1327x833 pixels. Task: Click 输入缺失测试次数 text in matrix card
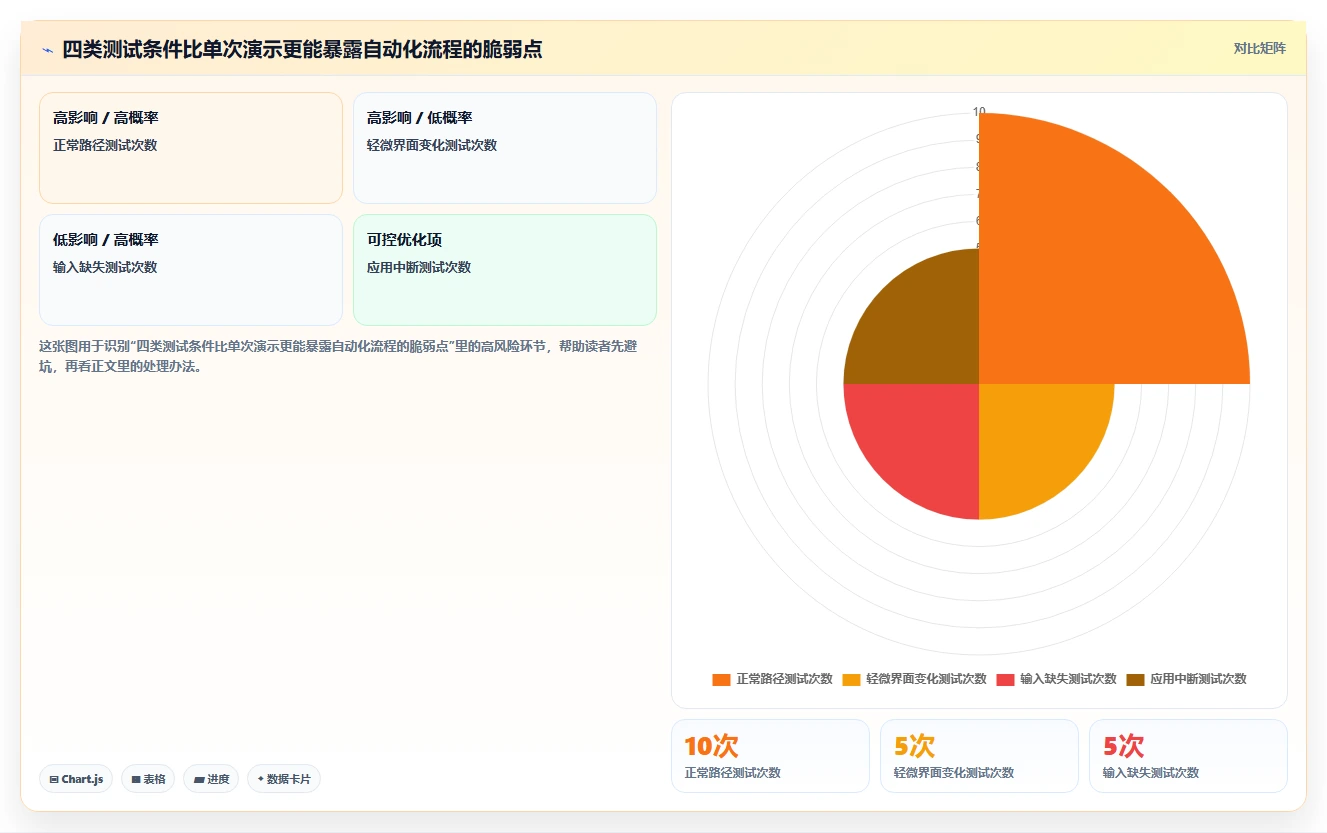pyautogui.click(x=105, y=267)
